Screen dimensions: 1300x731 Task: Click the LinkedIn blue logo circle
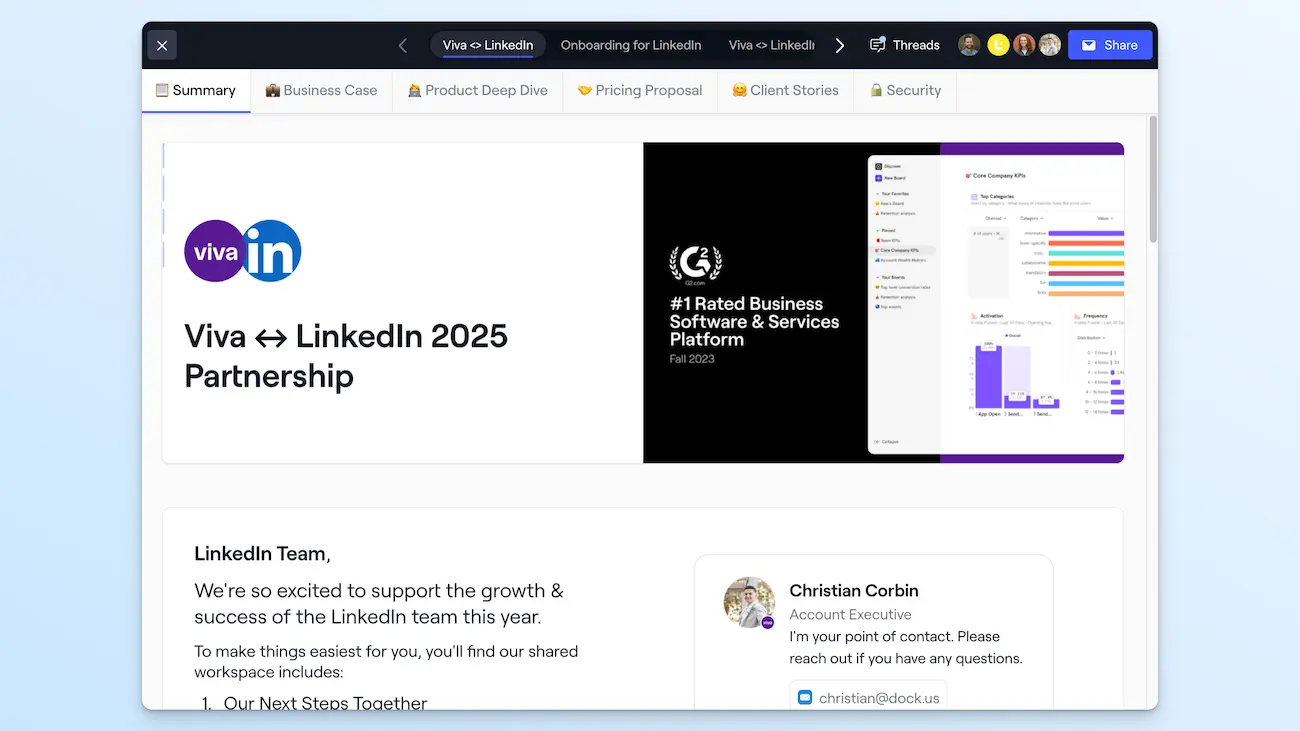(x=271, y=251)
